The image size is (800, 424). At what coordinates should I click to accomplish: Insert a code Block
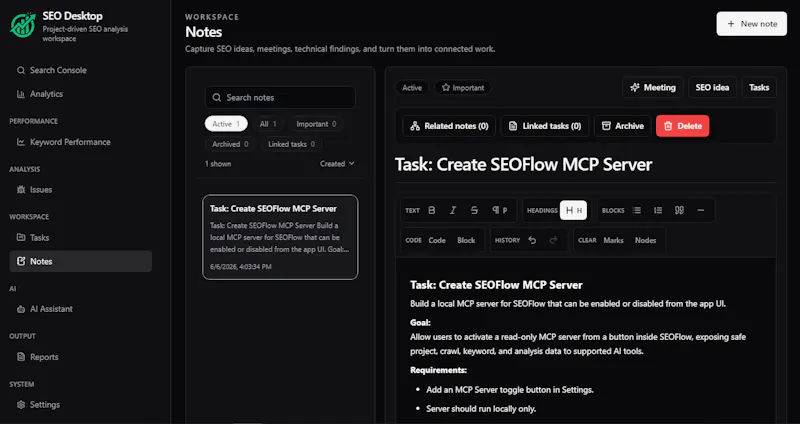click(x=466, y=240)
